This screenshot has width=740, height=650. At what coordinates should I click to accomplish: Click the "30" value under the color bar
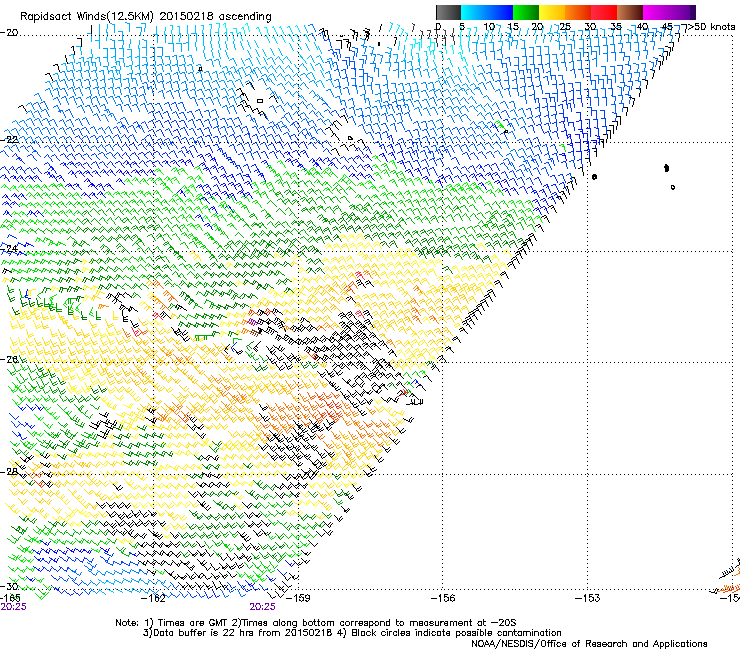pyautogui.click(x=590, y=26)
